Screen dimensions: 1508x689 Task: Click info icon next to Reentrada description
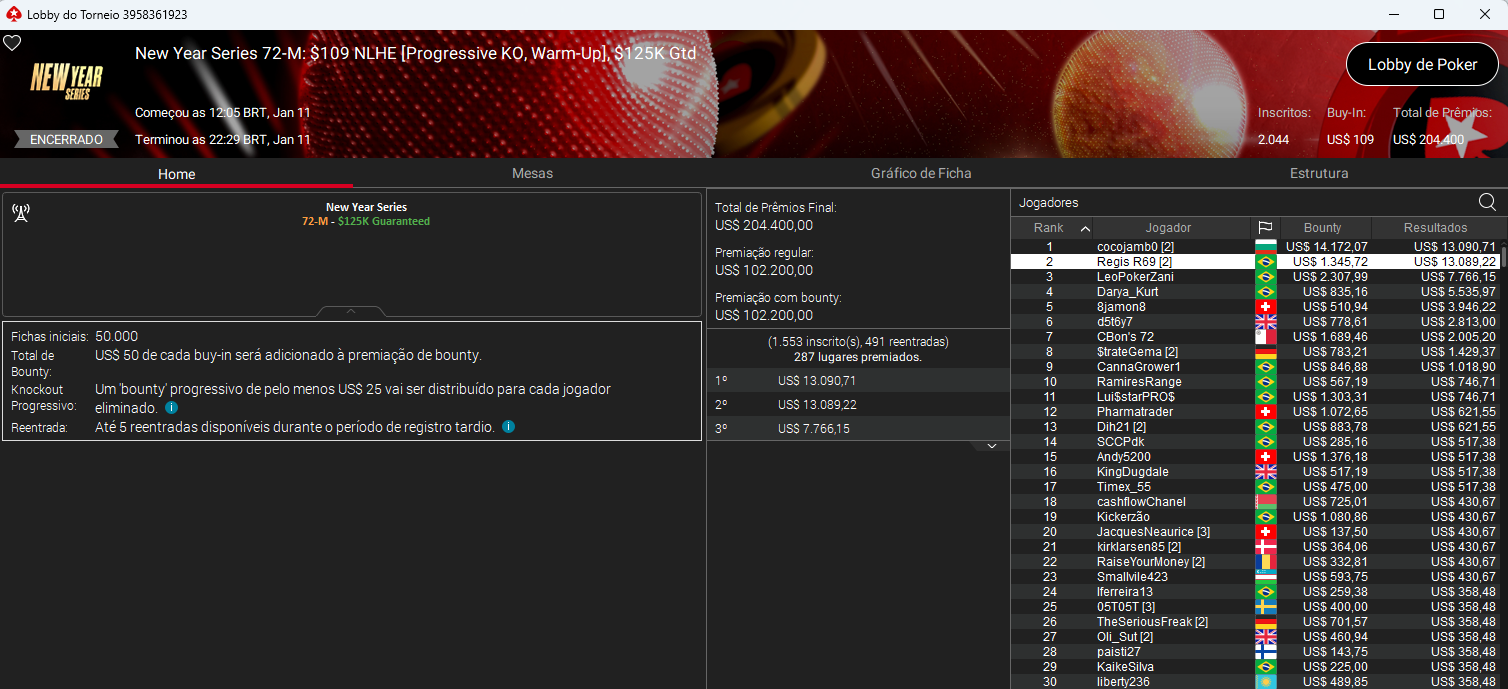[x=508, y=427]
